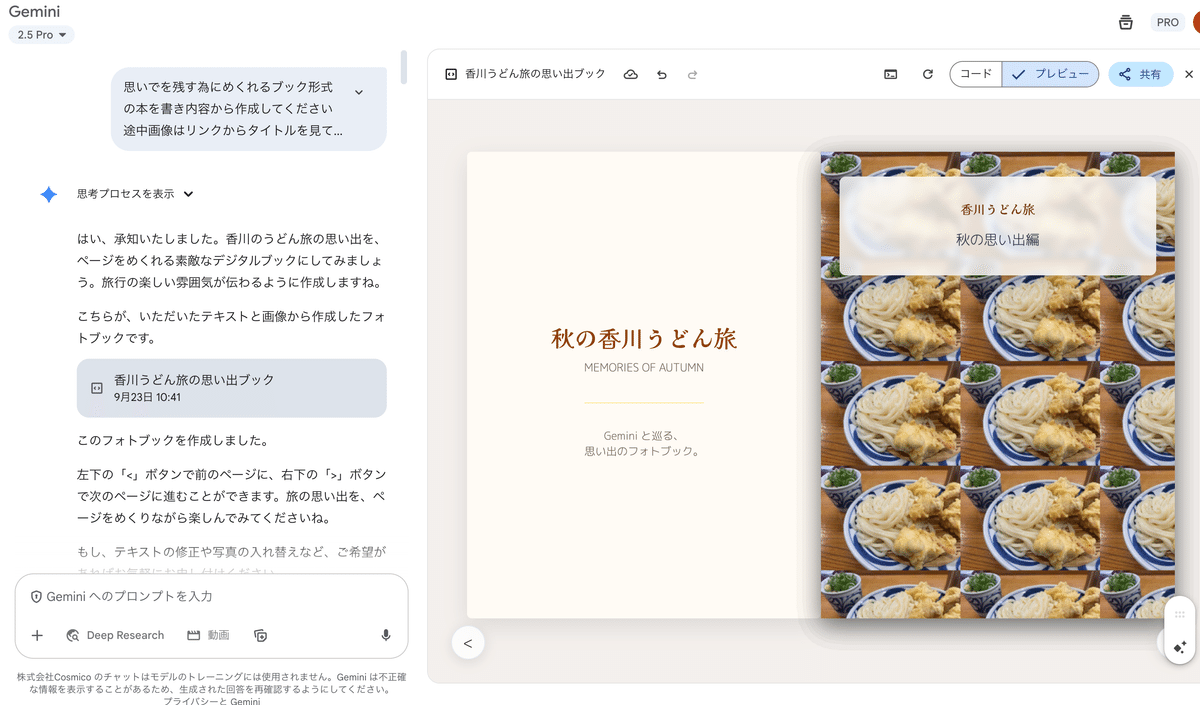Expand the collapsed user prompt bubble
This screenshot has width=1200, height=705.
(x=359, y=93)
